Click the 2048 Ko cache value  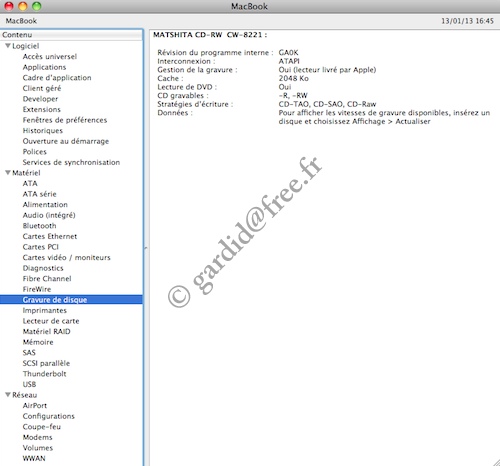294,78
